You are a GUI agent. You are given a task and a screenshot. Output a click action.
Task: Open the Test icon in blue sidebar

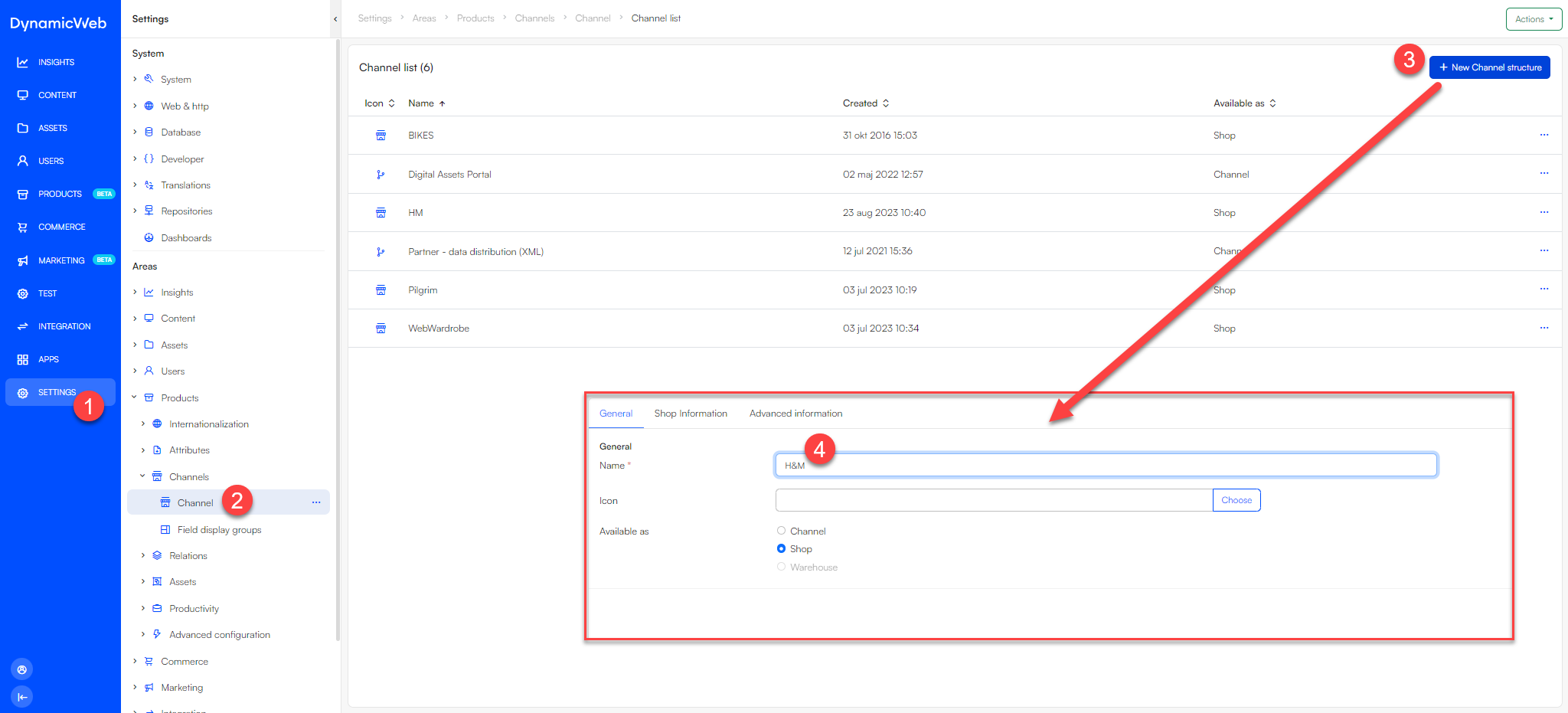pos(23,293)
